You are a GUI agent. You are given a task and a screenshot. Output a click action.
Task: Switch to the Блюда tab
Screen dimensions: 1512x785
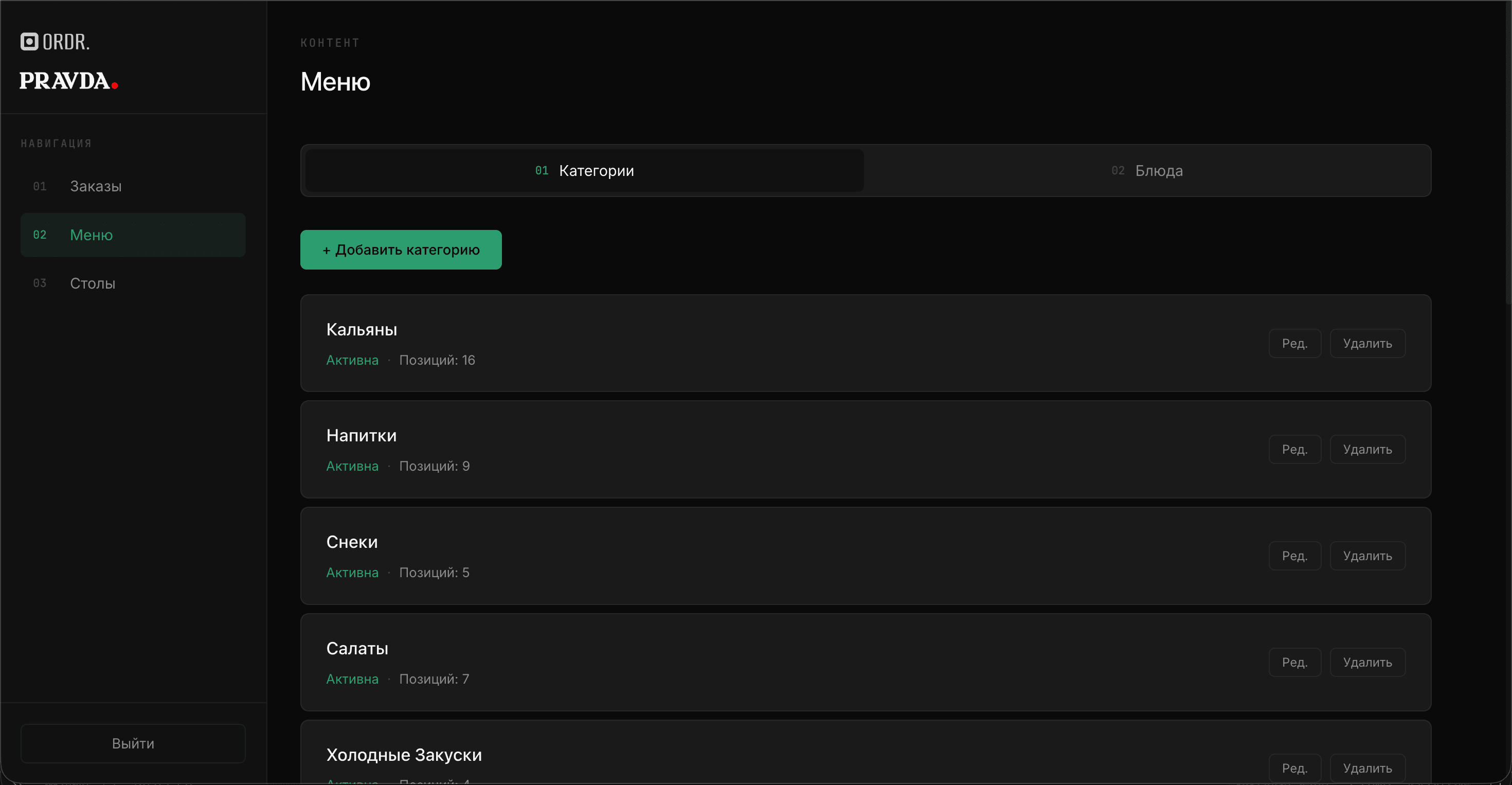[x=1147, y=171]
